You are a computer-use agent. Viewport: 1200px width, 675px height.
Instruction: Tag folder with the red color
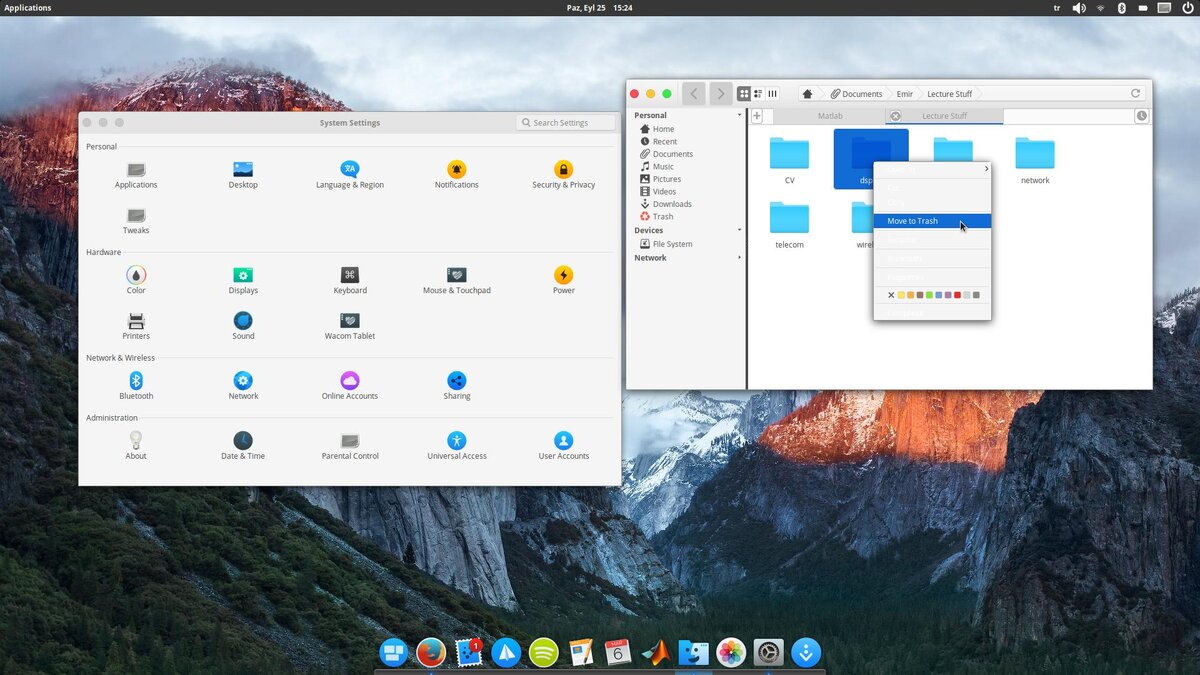(957, 295)
